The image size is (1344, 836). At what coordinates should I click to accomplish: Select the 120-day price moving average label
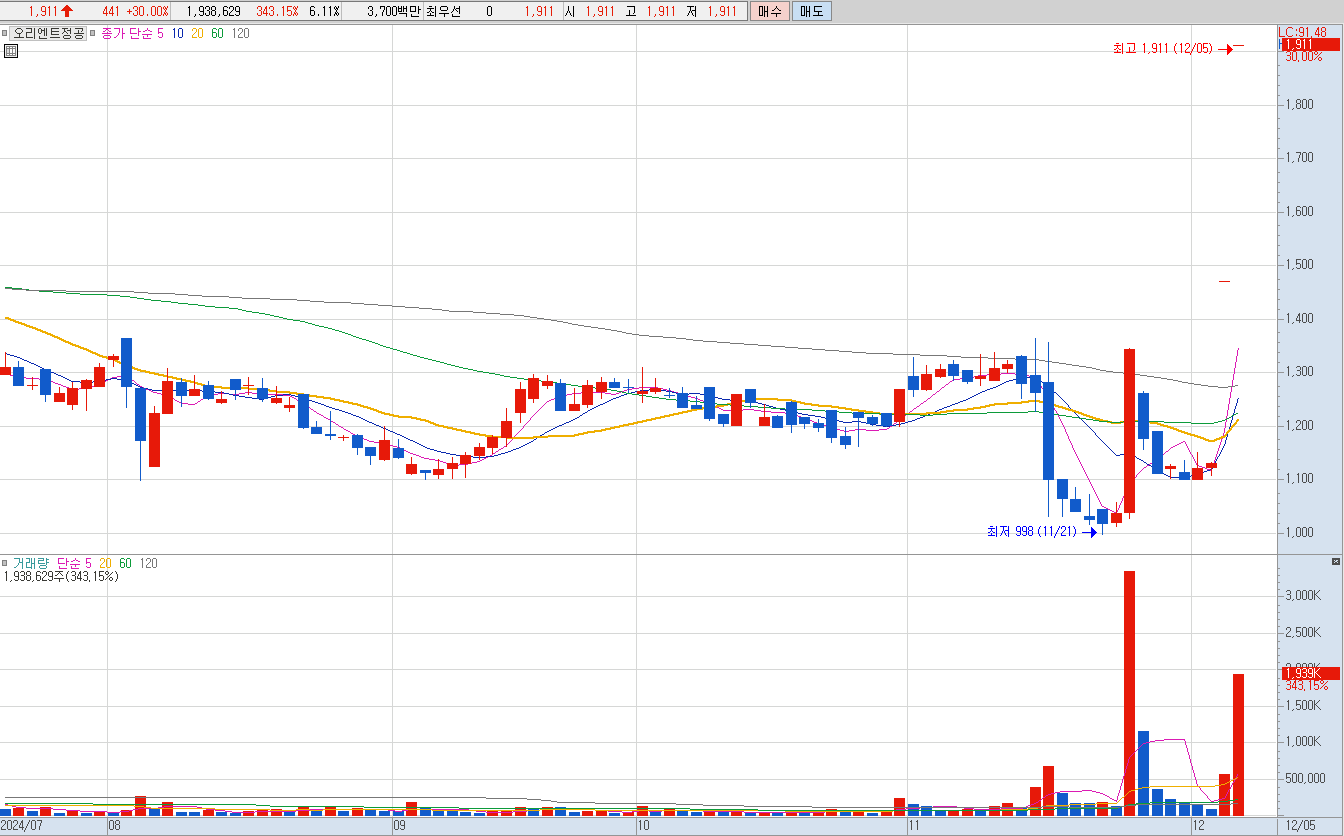point(240,33)
